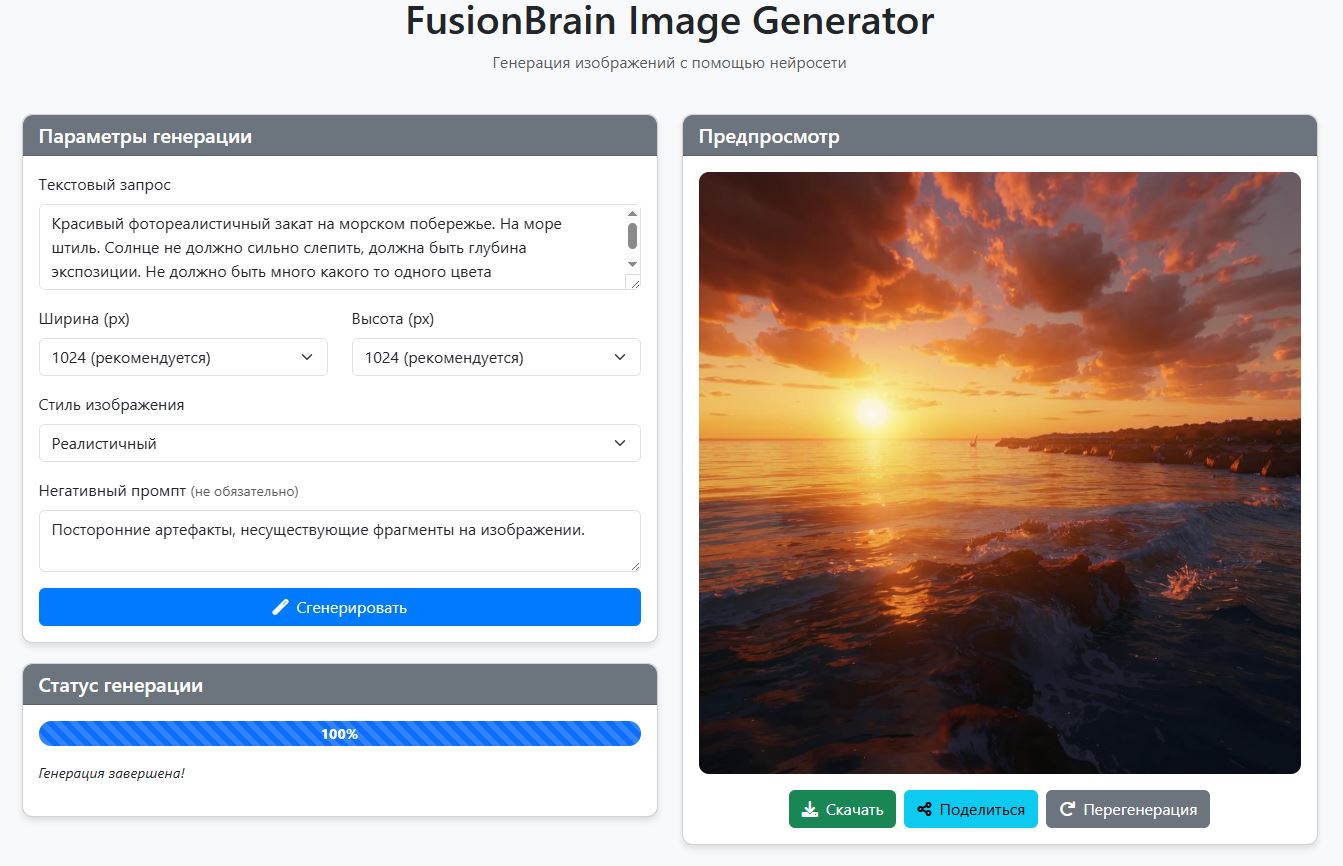Click the pencil icon on the Сгенерировать button
The height and width of the screenshot is (866, 1343).
click(280, 607)
